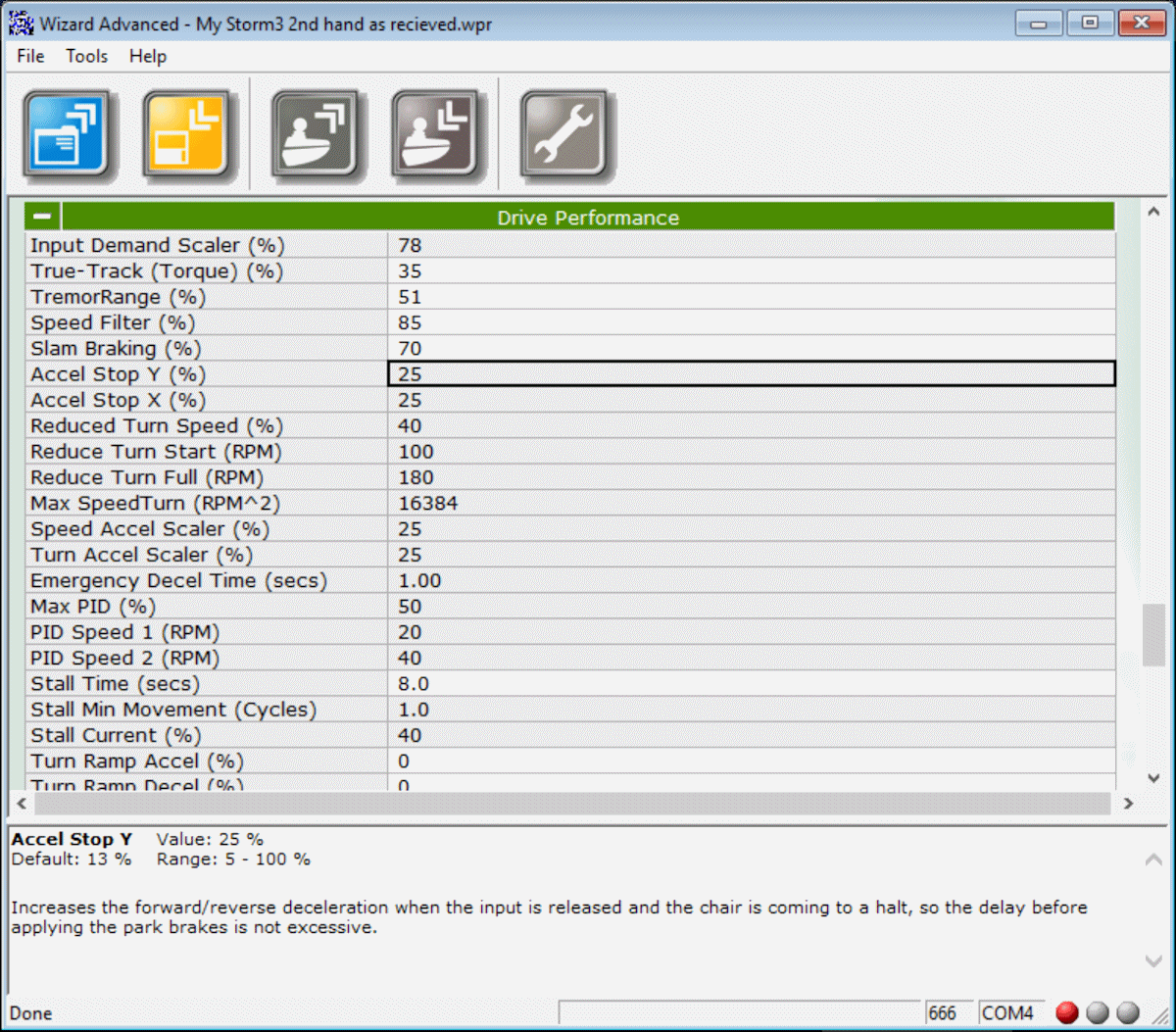Screen dimensions: 1176x1032
Task: Open the wrench tools icon
Action: coord(564,134)
